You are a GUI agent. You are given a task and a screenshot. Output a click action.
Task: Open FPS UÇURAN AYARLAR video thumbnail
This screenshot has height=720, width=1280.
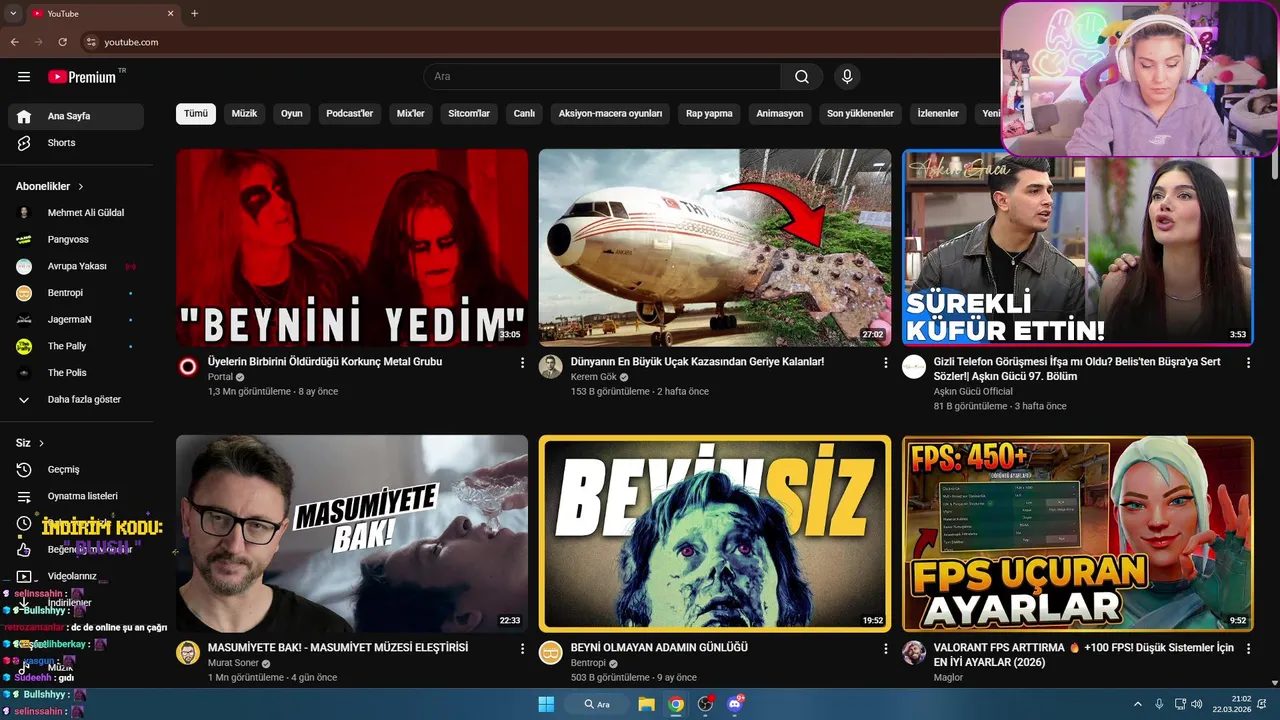pos(1078,533)
